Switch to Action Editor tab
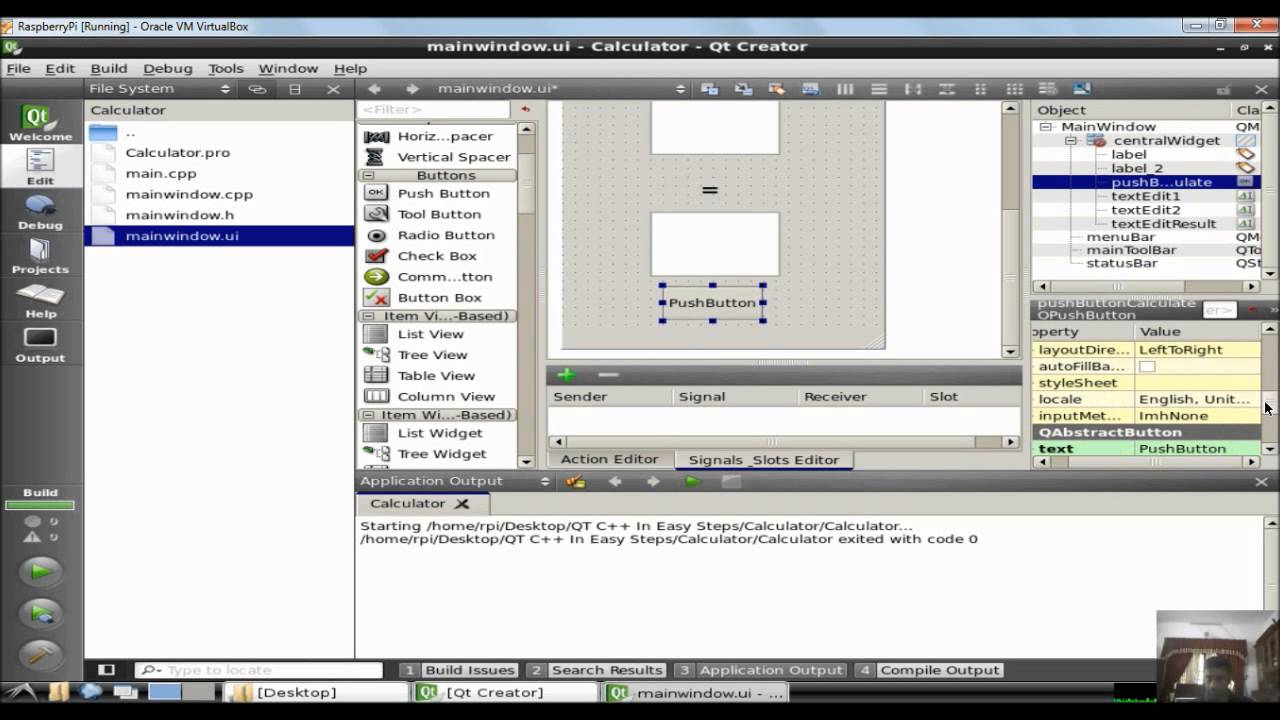Viewport: 1280px width, 720px height. pos(609,459)
